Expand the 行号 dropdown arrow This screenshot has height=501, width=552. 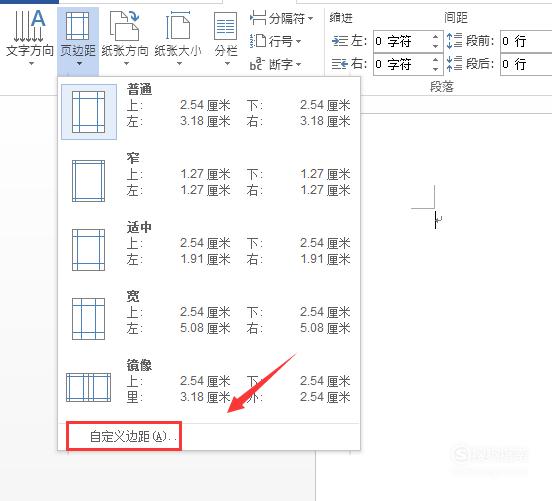pos(298,42)
